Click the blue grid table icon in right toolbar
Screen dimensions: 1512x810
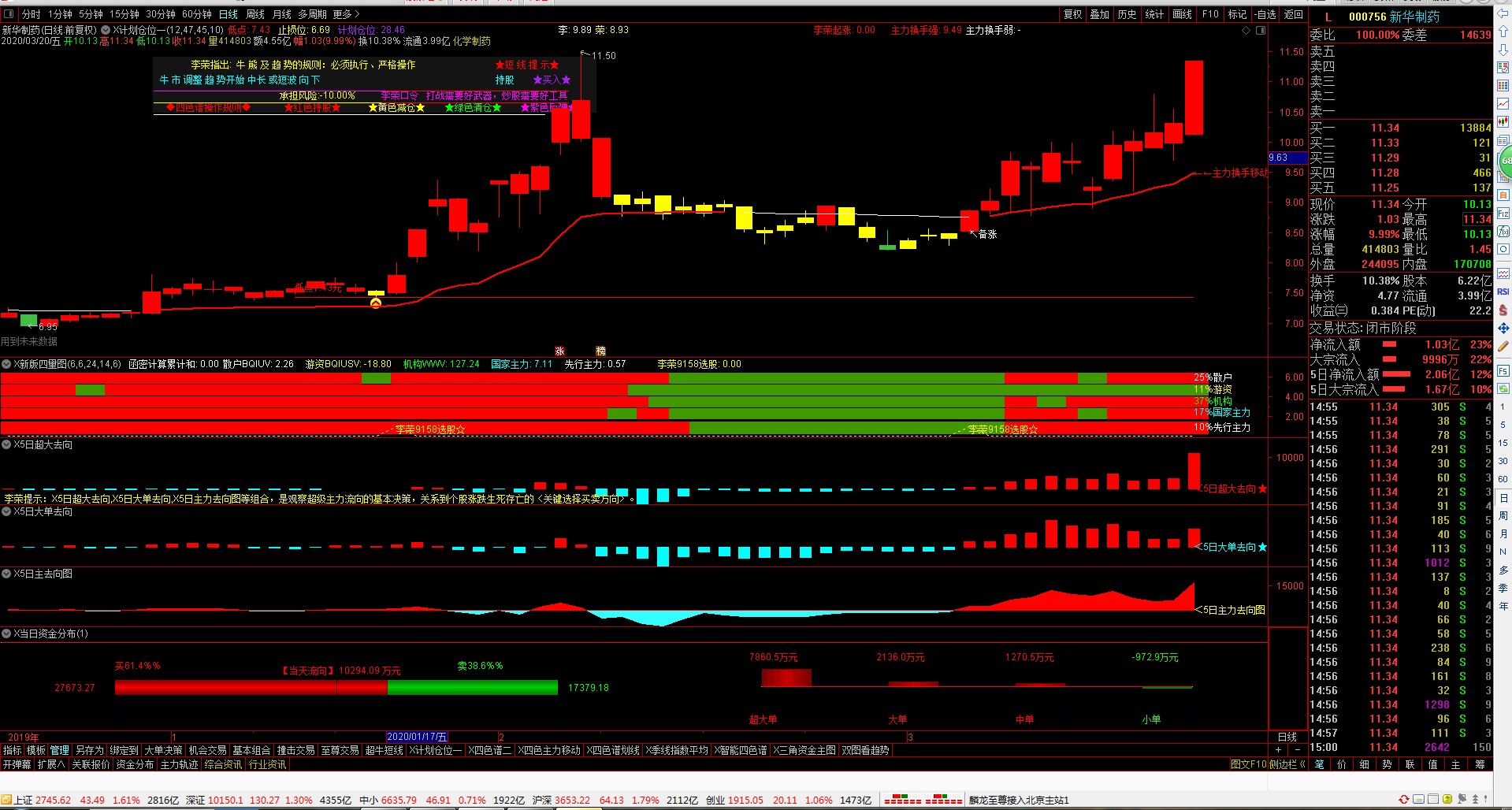(x=1503, y=85)
